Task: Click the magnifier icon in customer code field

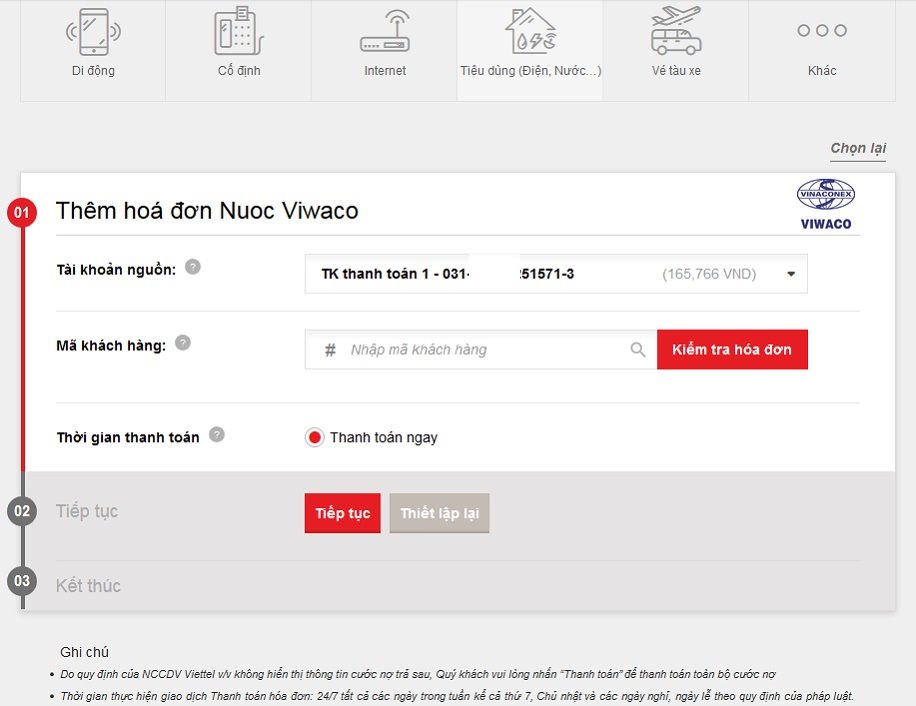Action: (x=638, y=349)
